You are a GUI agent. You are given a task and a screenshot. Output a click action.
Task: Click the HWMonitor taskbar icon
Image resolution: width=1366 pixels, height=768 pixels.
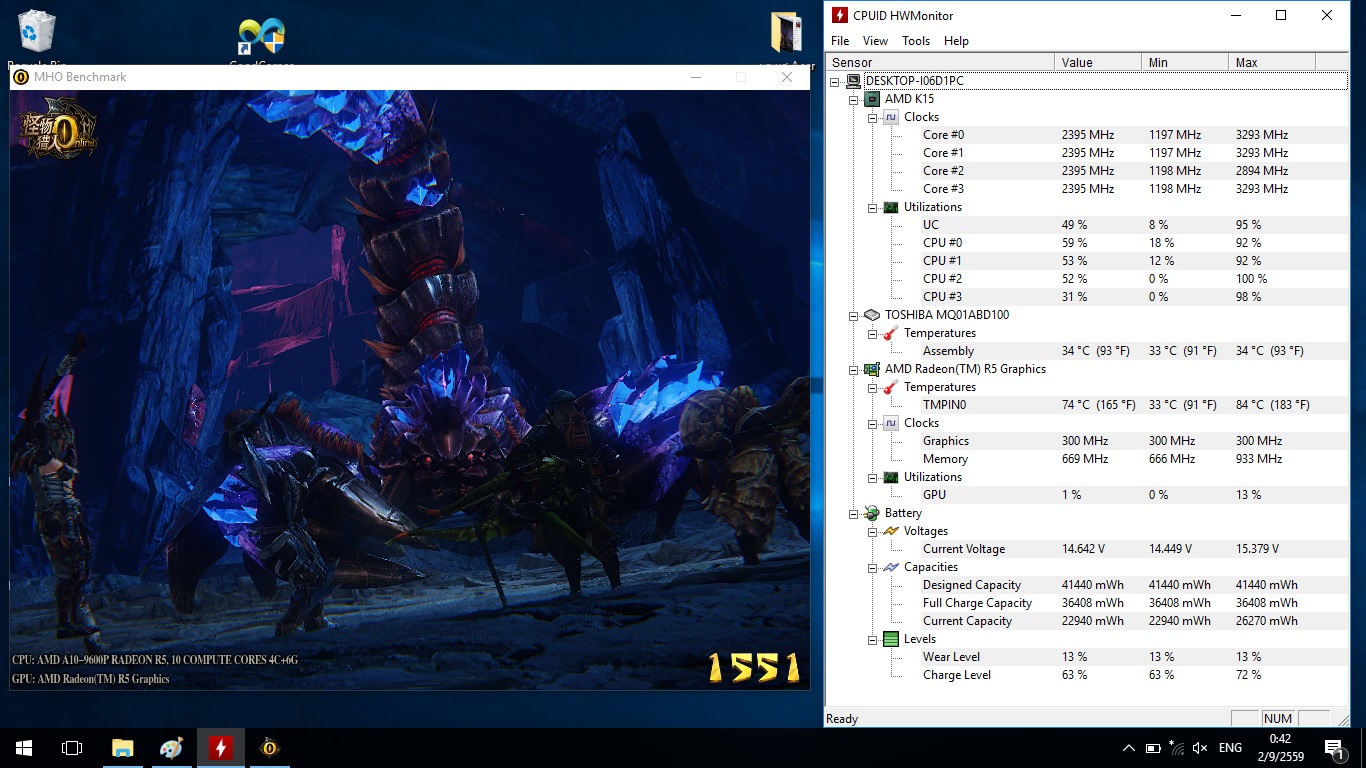[221, 747]
